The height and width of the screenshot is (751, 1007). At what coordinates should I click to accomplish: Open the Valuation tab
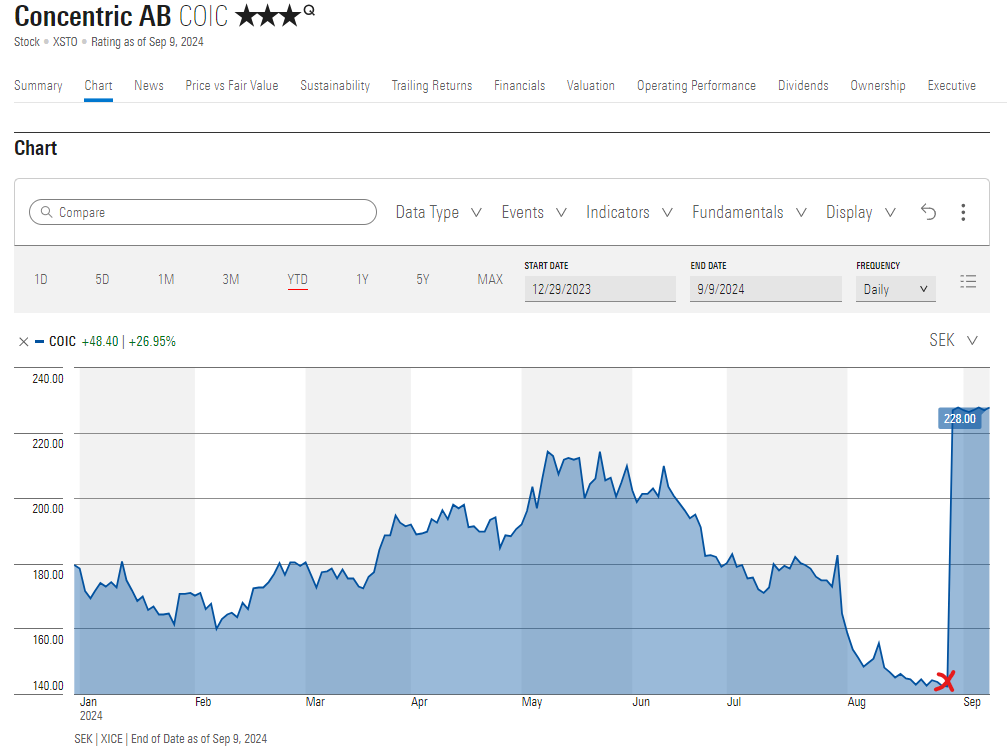[591, 85]
